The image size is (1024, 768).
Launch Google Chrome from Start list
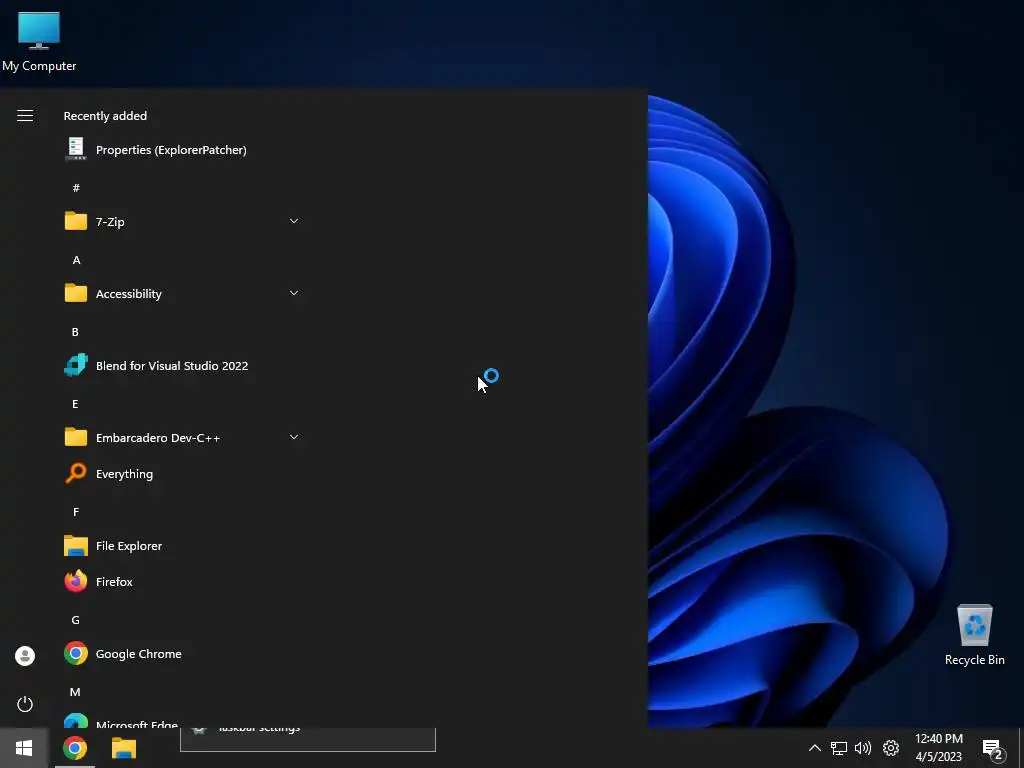click(x=183, y=654)
